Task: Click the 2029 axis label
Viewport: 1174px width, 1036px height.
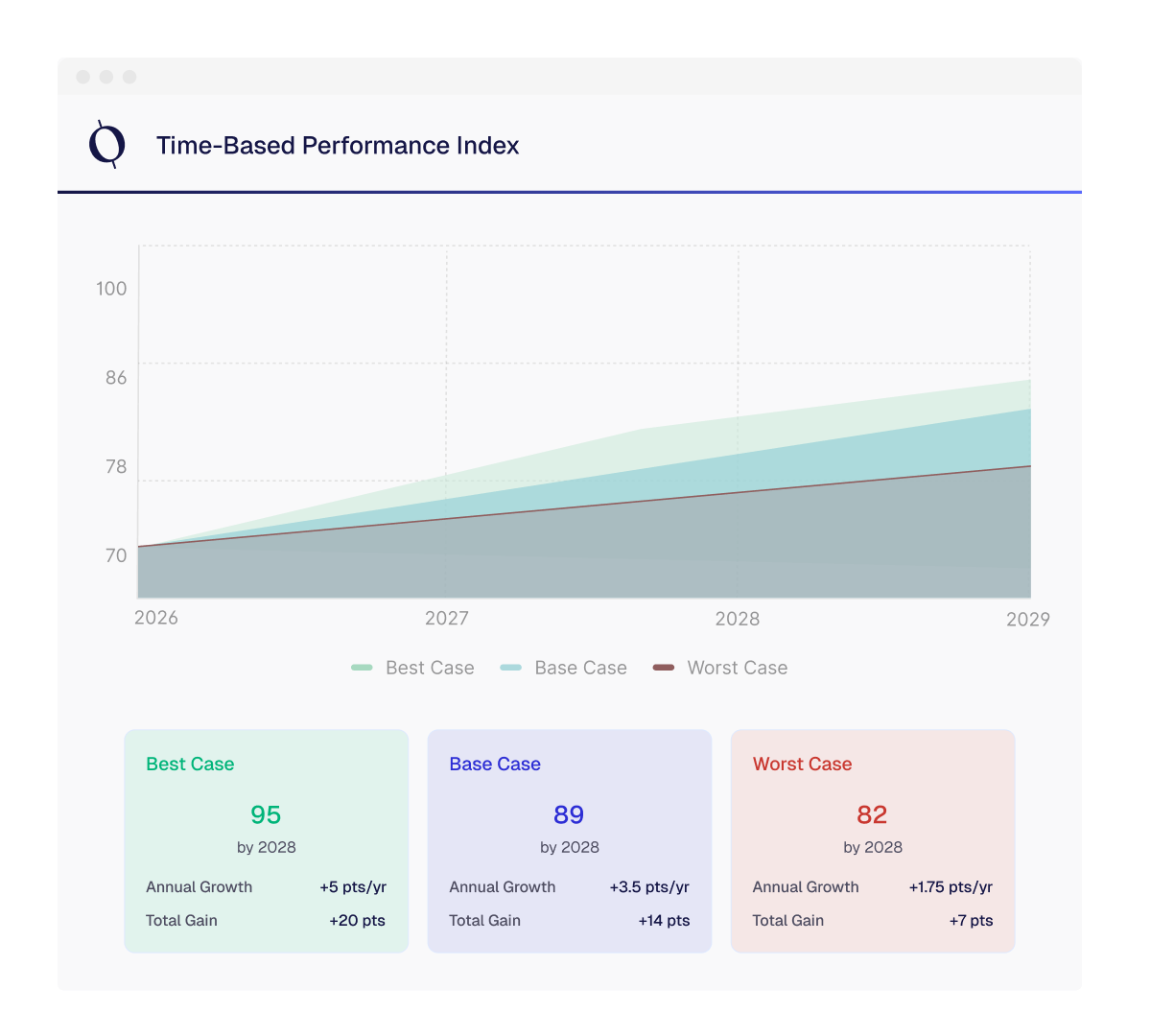Action: point(1028,619)
